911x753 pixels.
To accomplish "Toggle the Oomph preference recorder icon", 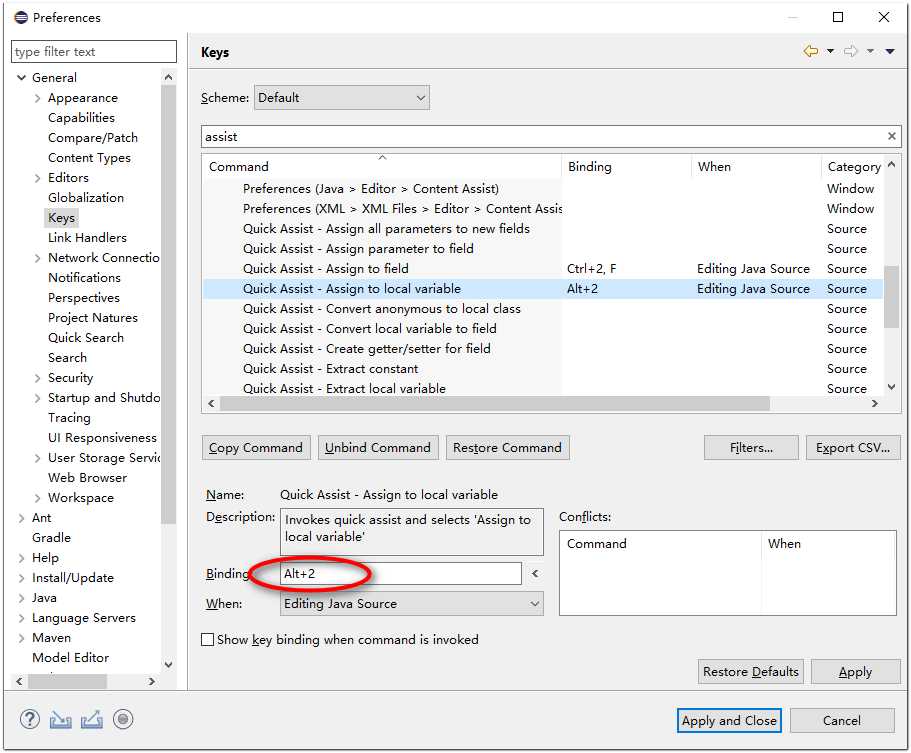I will (x=123, y=719).
